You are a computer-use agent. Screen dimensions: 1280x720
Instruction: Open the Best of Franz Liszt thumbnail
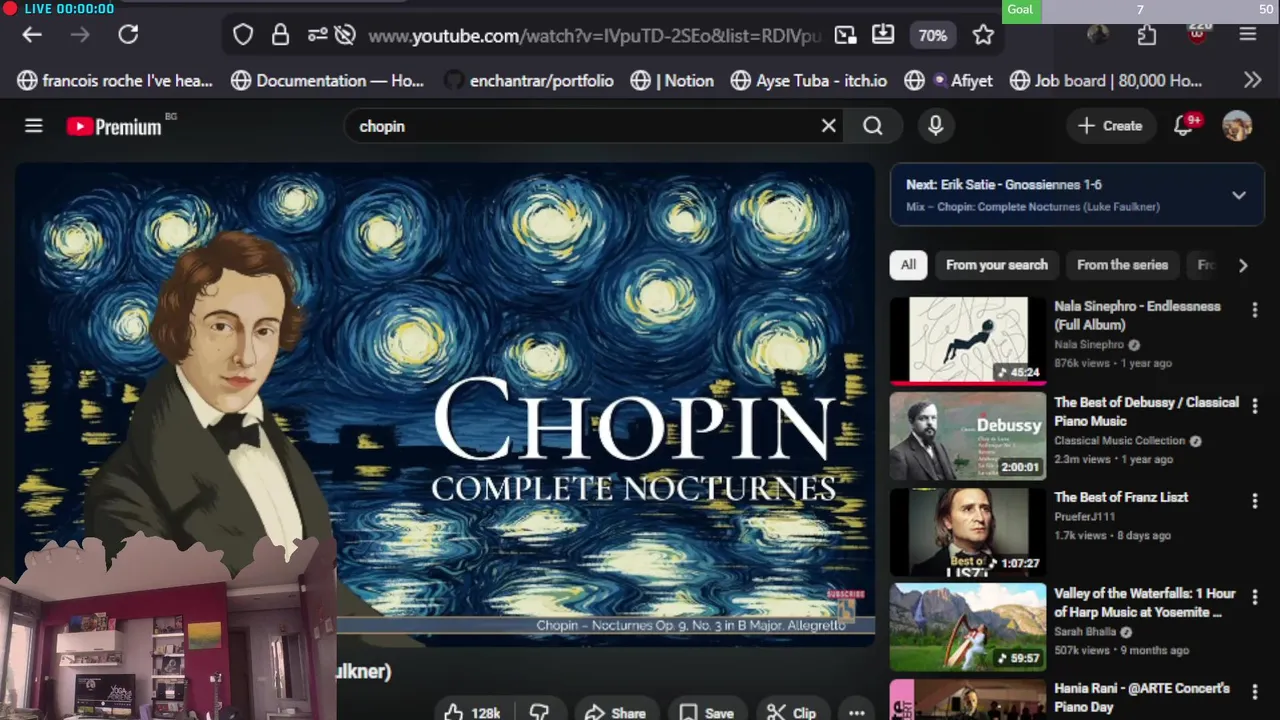(968, 532)
